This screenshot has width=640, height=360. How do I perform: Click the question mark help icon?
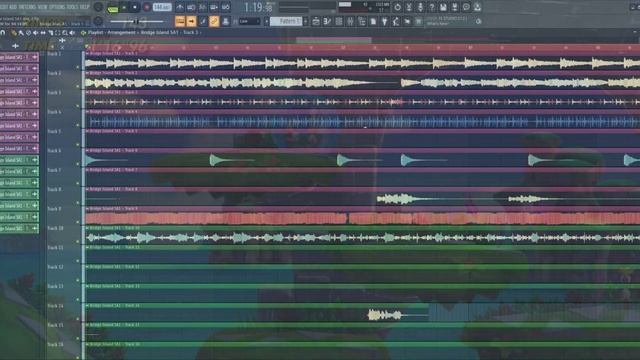tap(432, 7)
